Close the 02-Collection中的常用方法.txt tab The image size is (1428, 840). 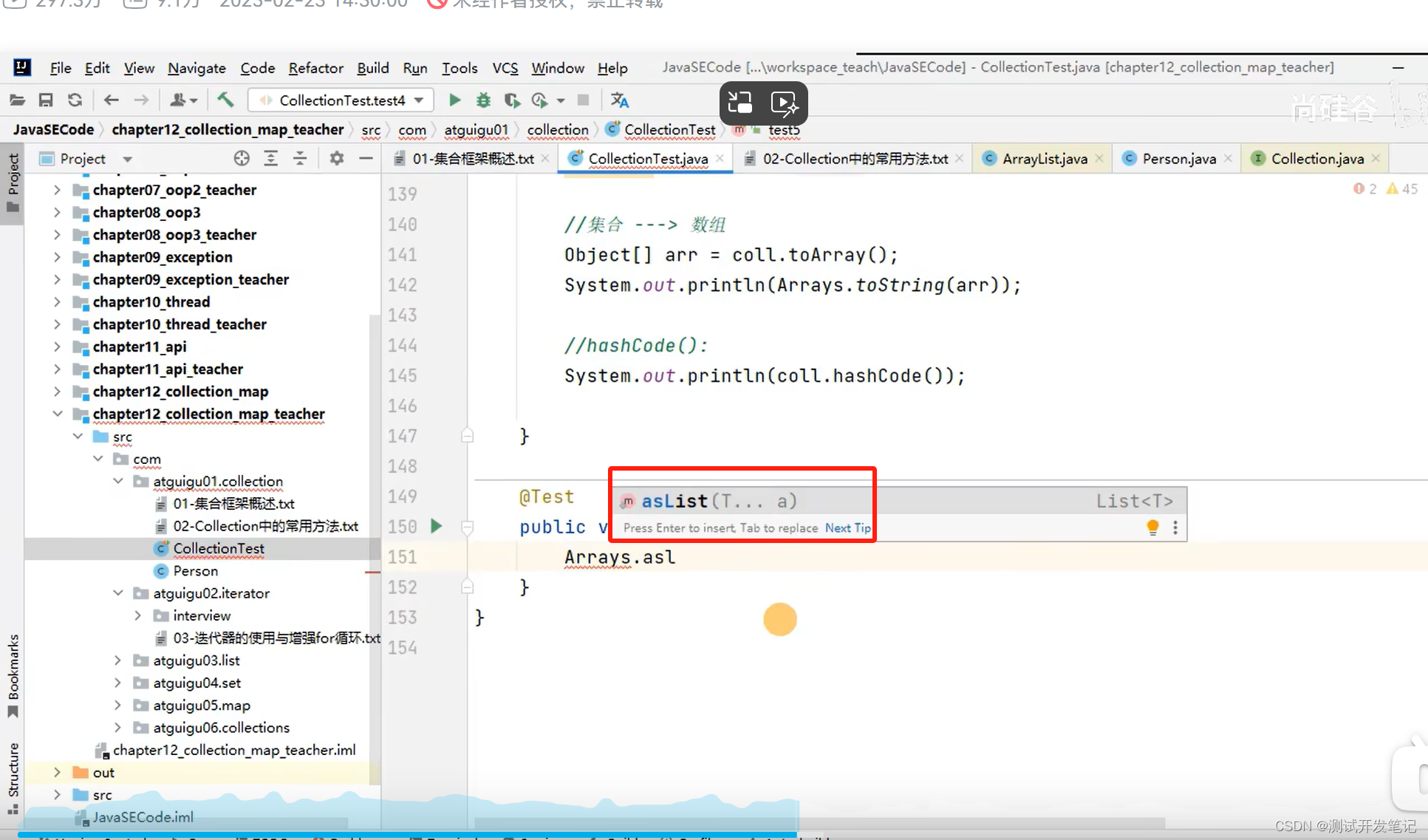pos(959,159)
